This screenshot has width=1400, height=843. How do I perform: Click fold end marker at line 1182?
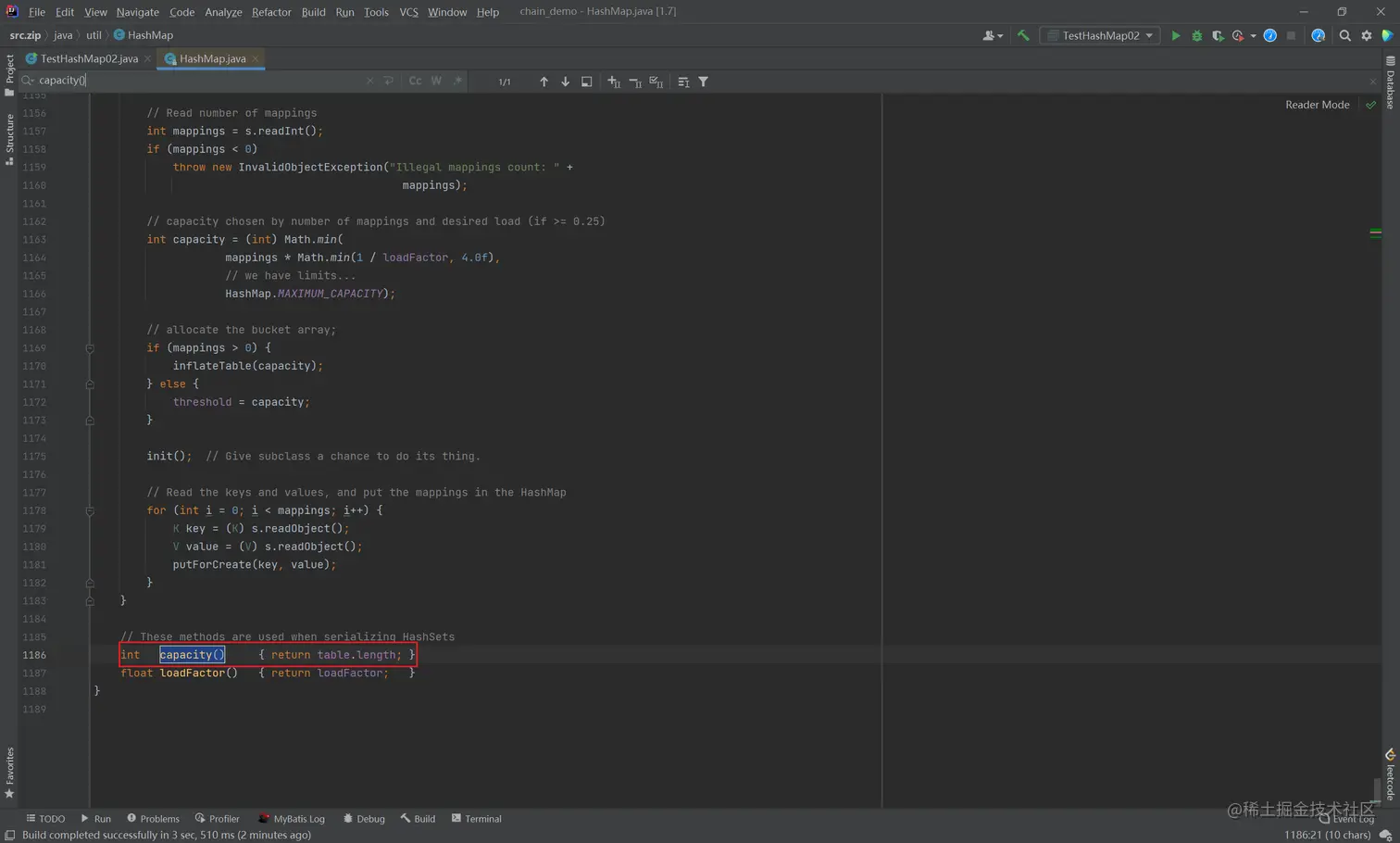click(x=90, y=583)
